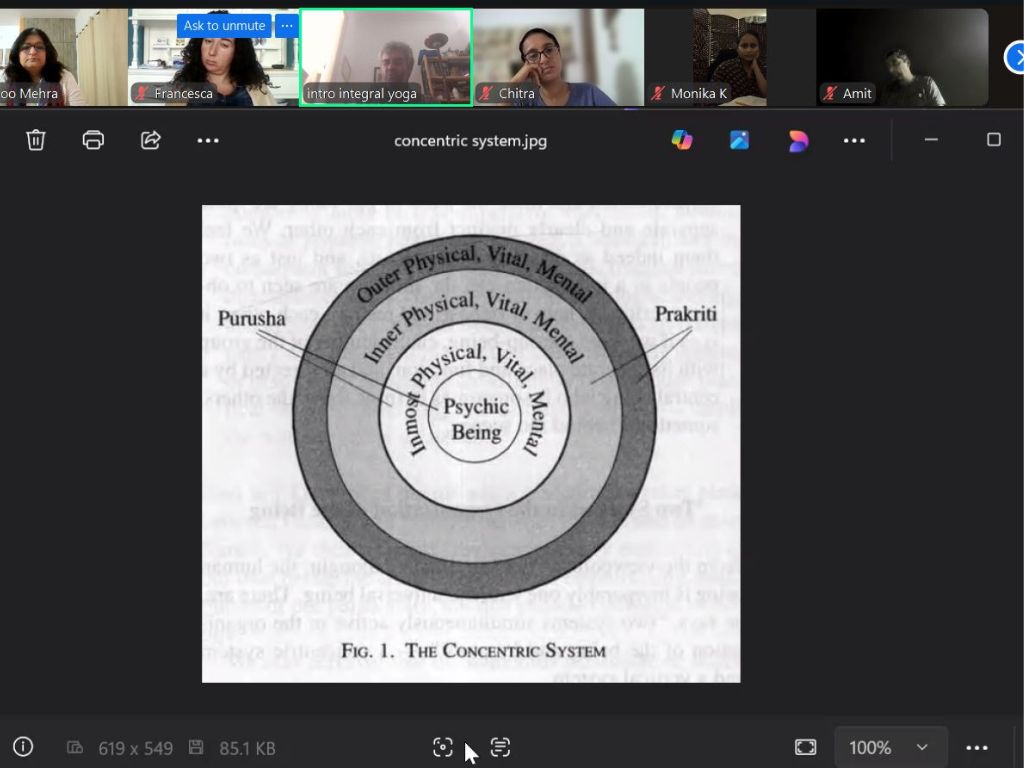The width and height of the screenshot is (1024, 768).
Task: Select the intro integral yoga video tile
Action: [386, 57]
